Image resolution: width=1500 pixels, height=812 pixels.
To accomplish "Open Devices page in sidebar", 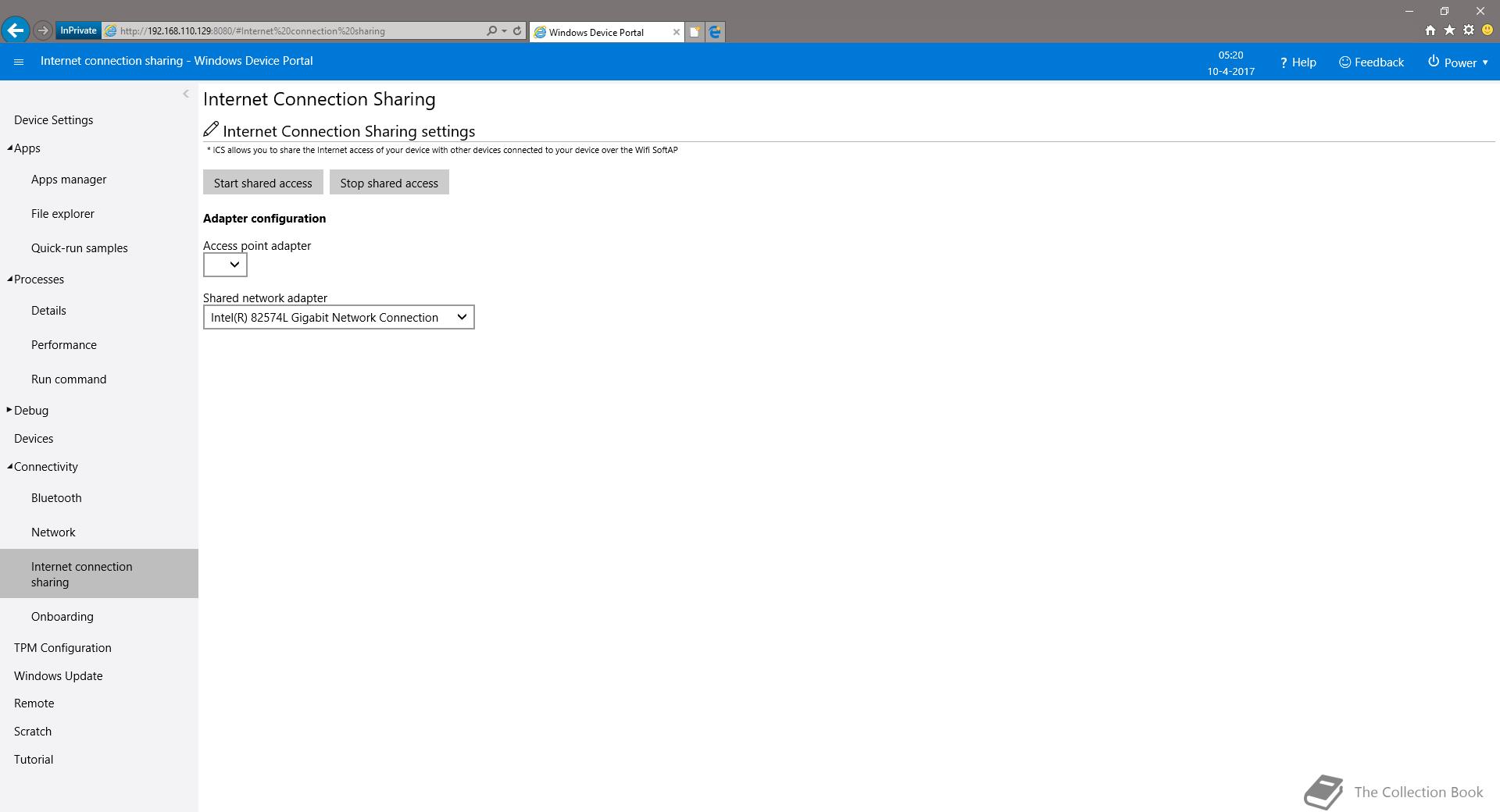I will (34, 439).
